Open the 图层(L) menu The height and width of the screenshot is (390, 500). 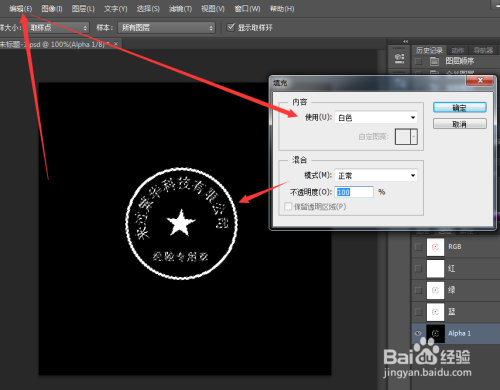[83, 9]
